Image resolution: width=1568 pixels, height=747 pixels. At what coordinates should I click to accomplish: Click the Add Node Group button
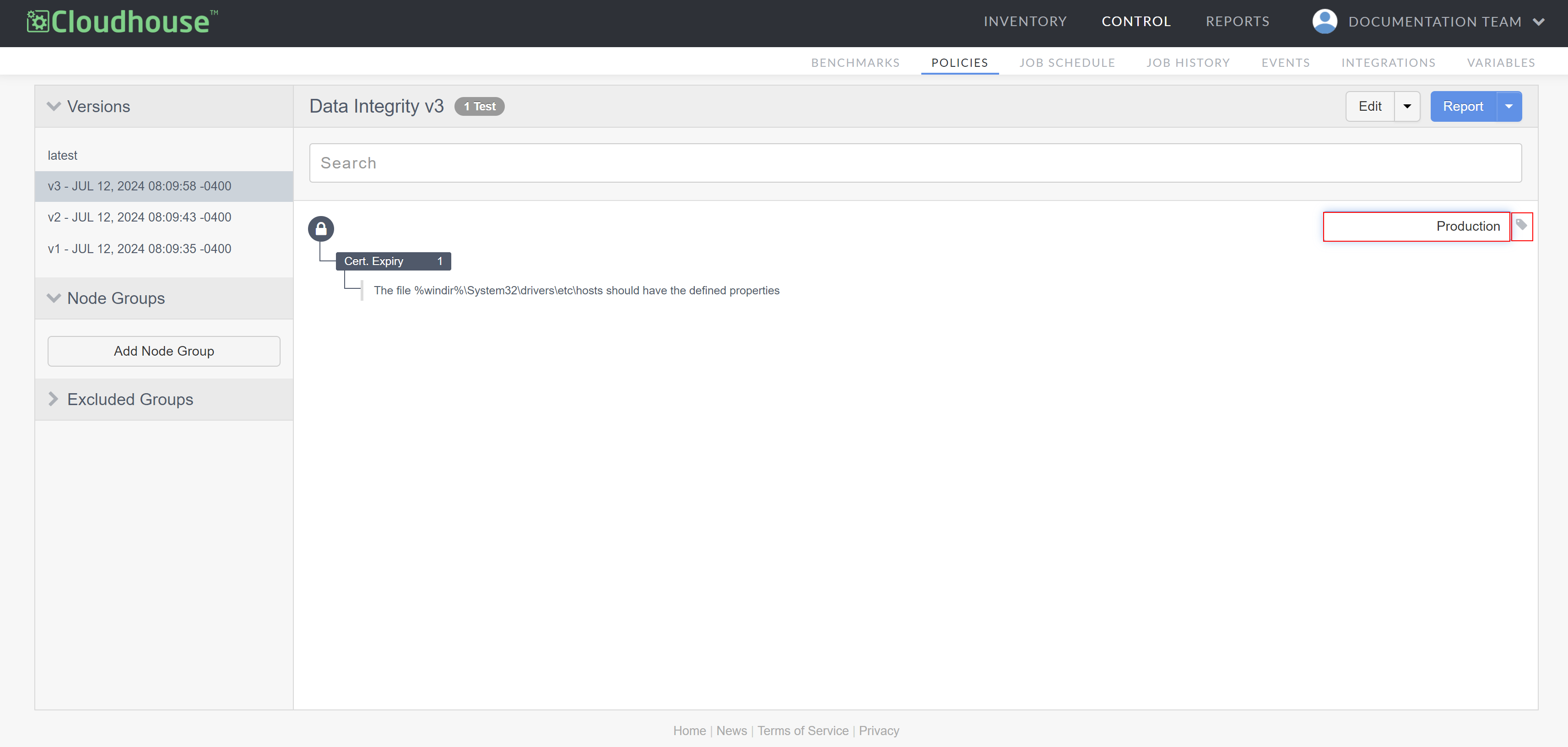pyautogui.click(x=164, y=351)
